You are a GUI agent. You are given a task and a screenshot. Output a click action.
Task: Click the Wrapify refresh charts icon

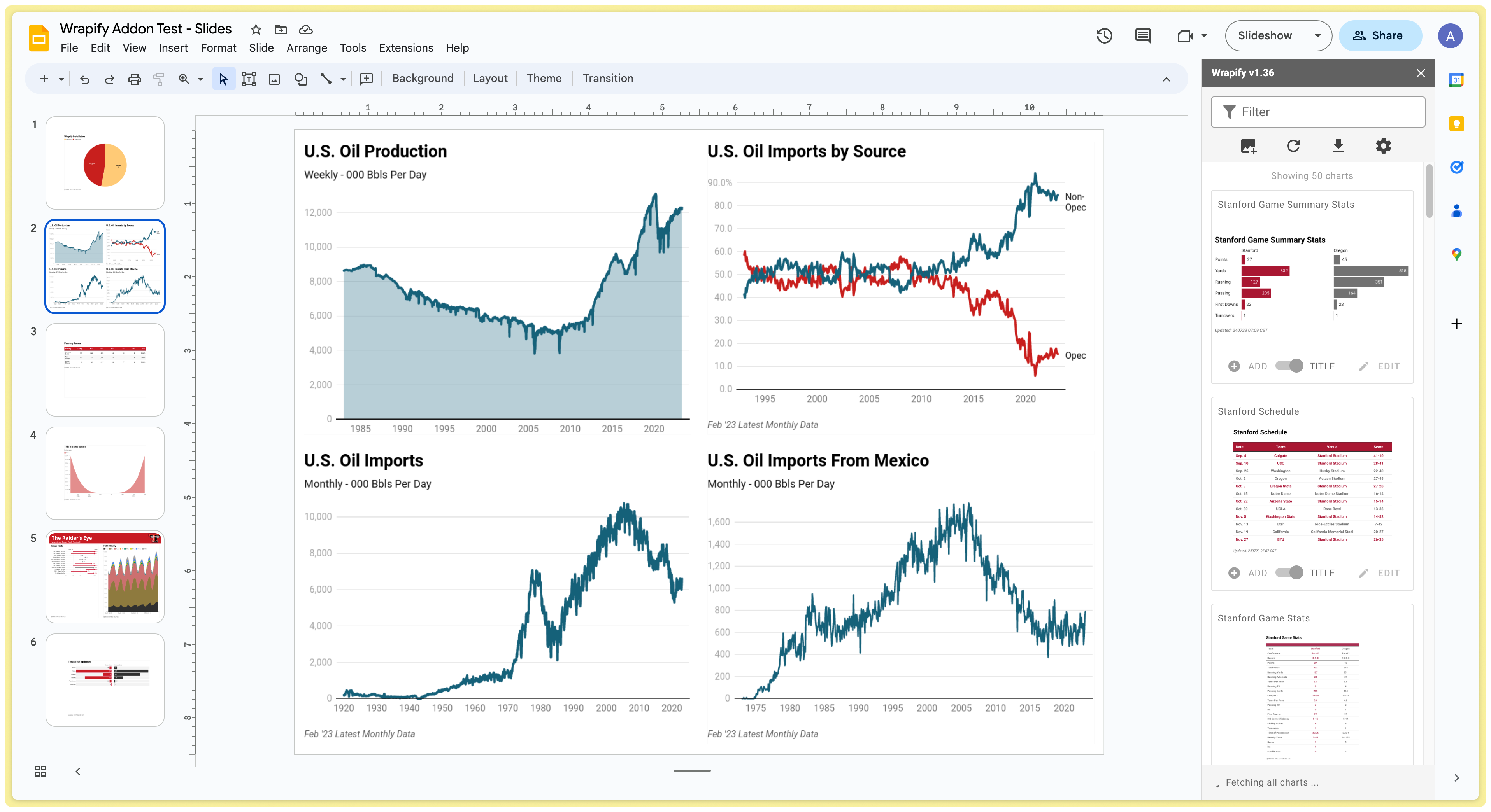tap(1293, 146)
